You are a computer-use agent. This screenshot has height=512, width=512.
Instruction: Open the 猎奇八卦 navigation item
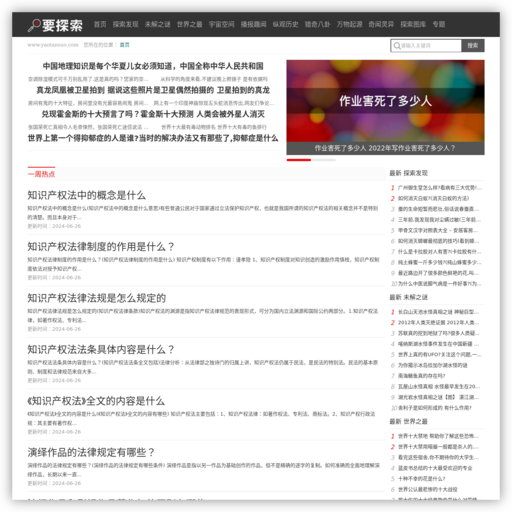point(318,24)
